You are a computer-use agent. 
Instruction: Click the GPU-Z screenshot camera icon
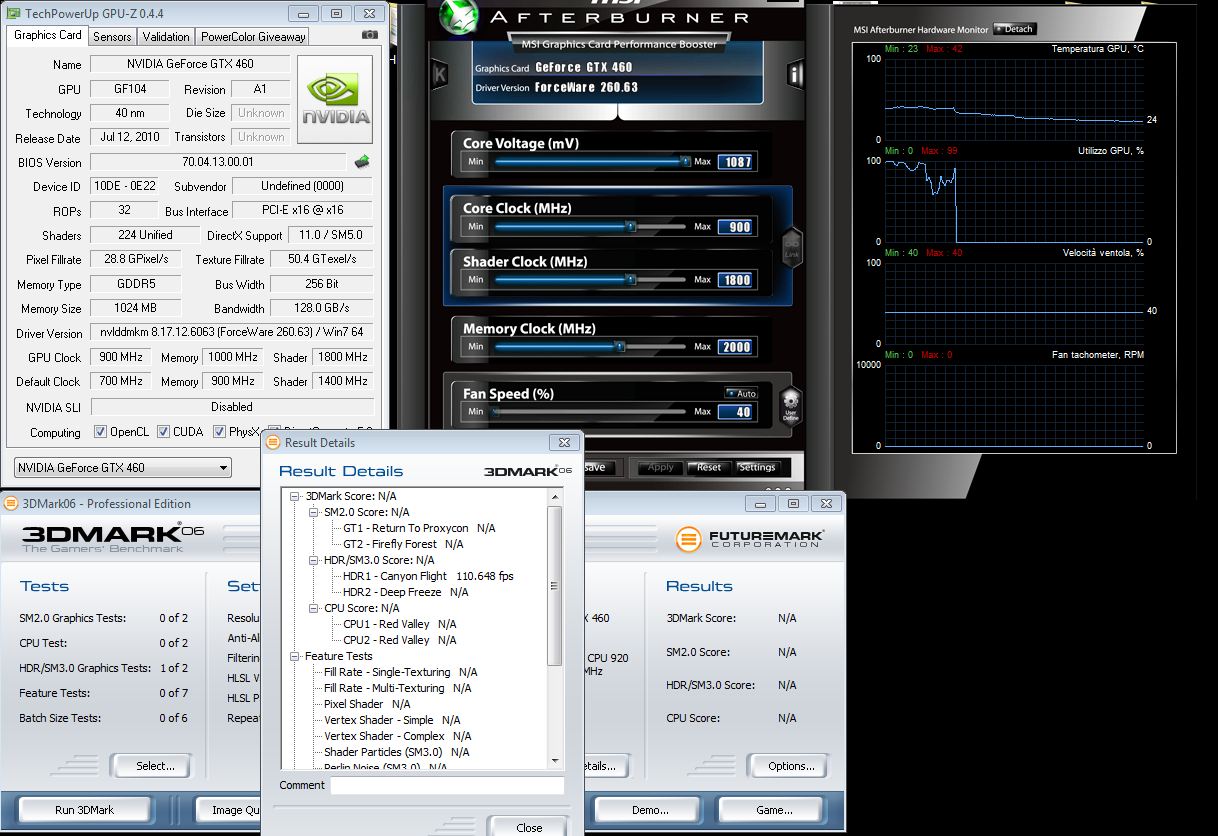(371, 35)
